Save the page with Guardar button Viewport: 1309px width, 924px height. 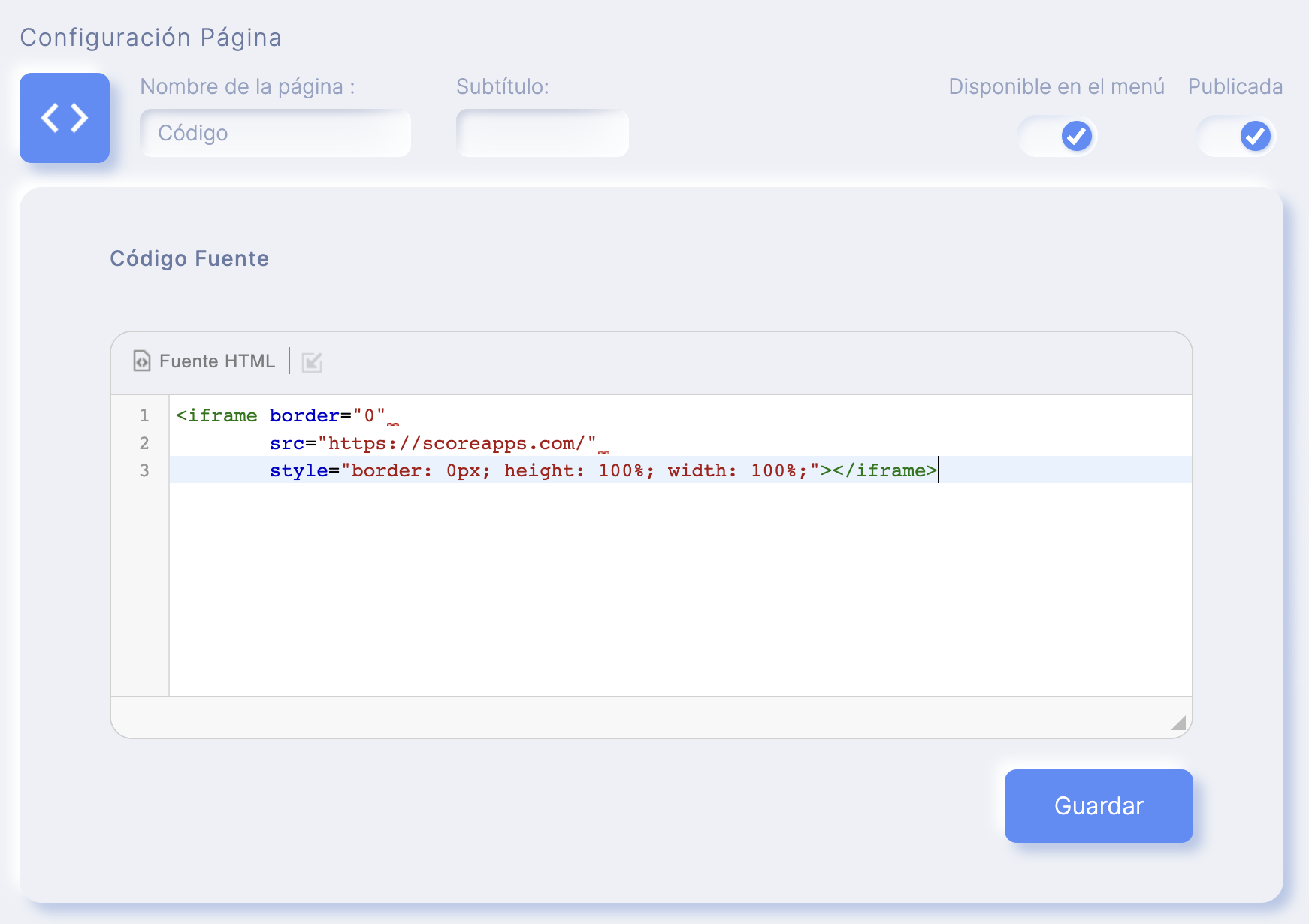1099,806
